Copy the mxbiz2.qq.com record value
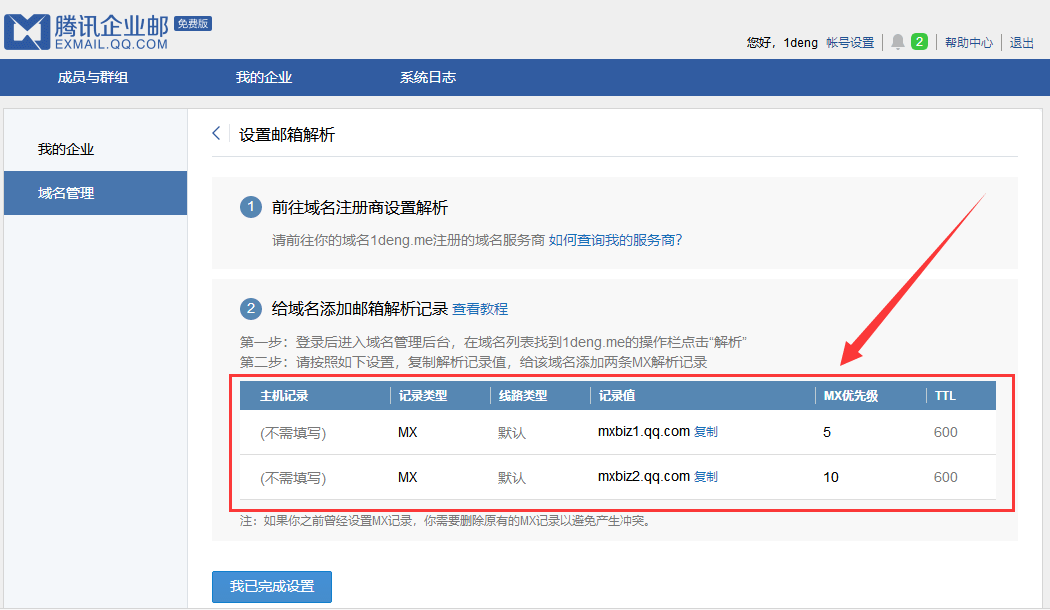This screenshot has height=610, width=1050. [704, 476]
